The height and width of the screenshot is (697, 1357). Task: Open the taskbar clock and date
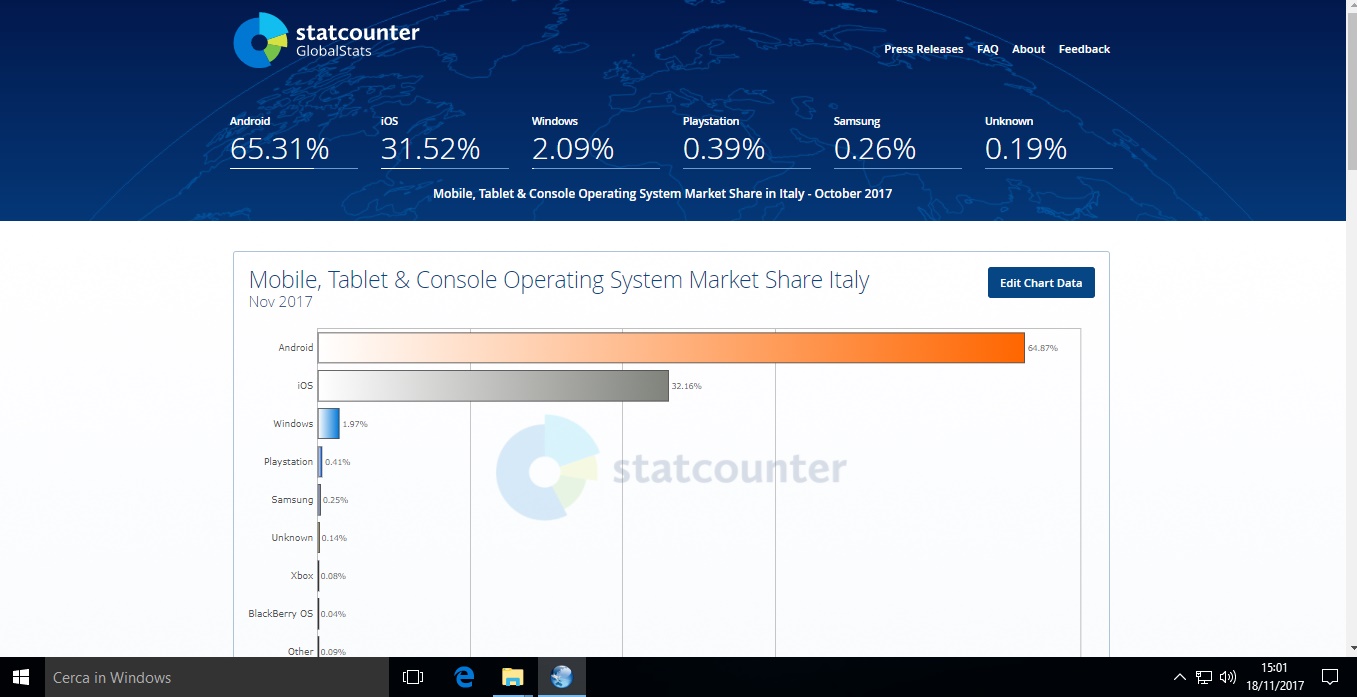pos(1274,677)
